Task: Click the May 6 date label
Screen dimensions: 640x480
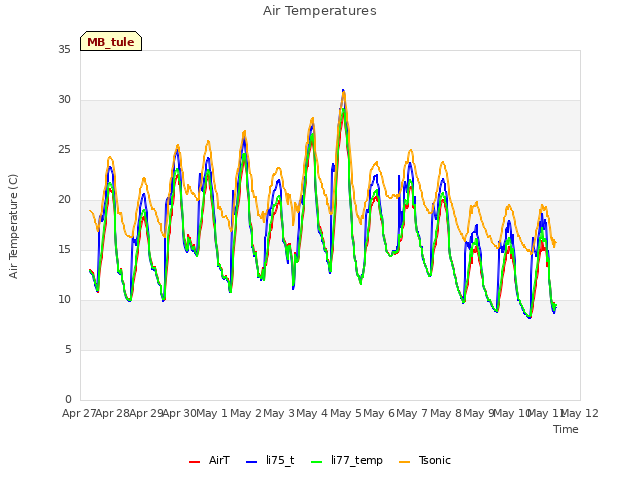Action: [x=379, y=413]
